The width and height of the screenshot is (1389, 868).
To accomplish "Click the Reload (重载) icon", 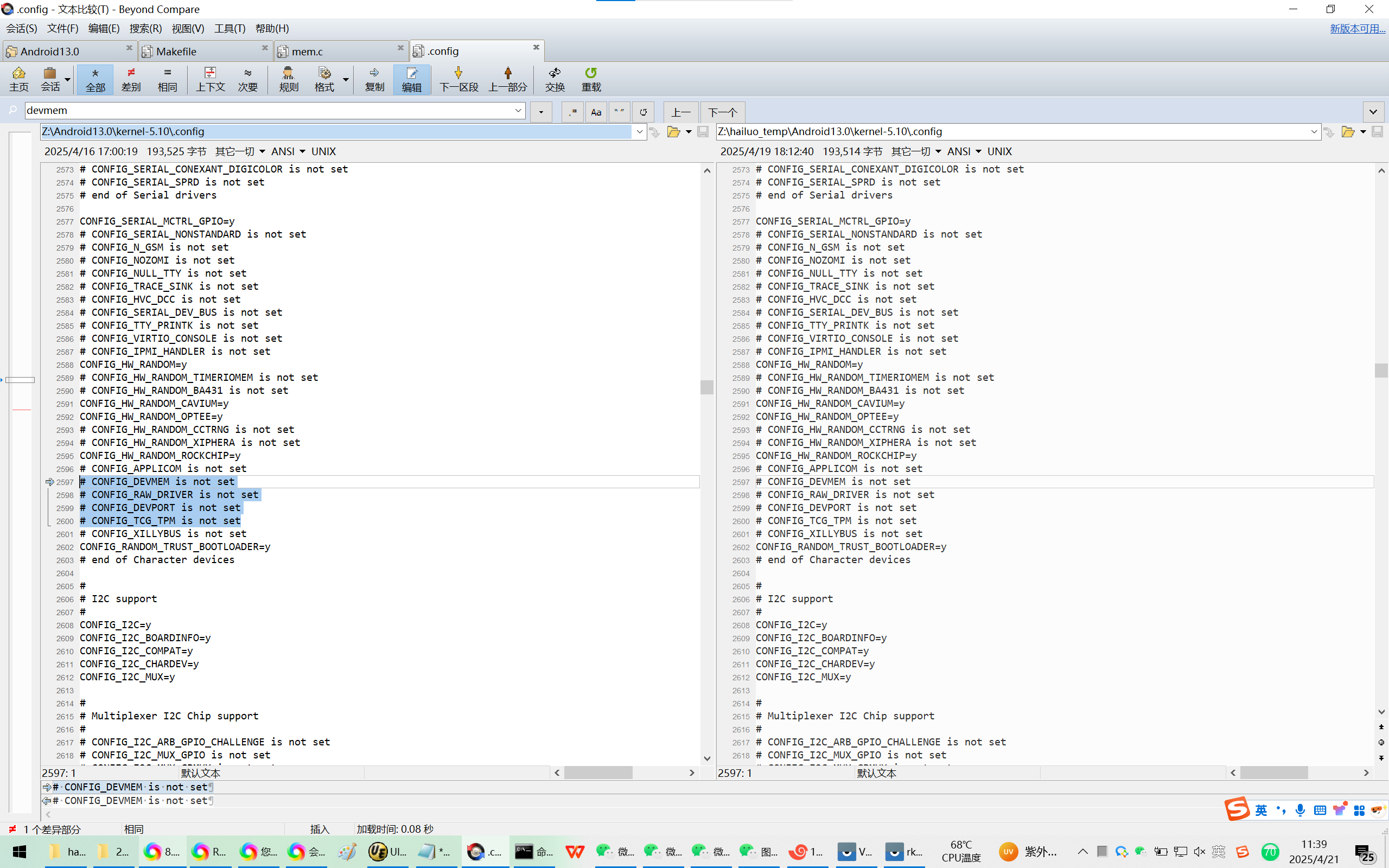I will point(591,79).
